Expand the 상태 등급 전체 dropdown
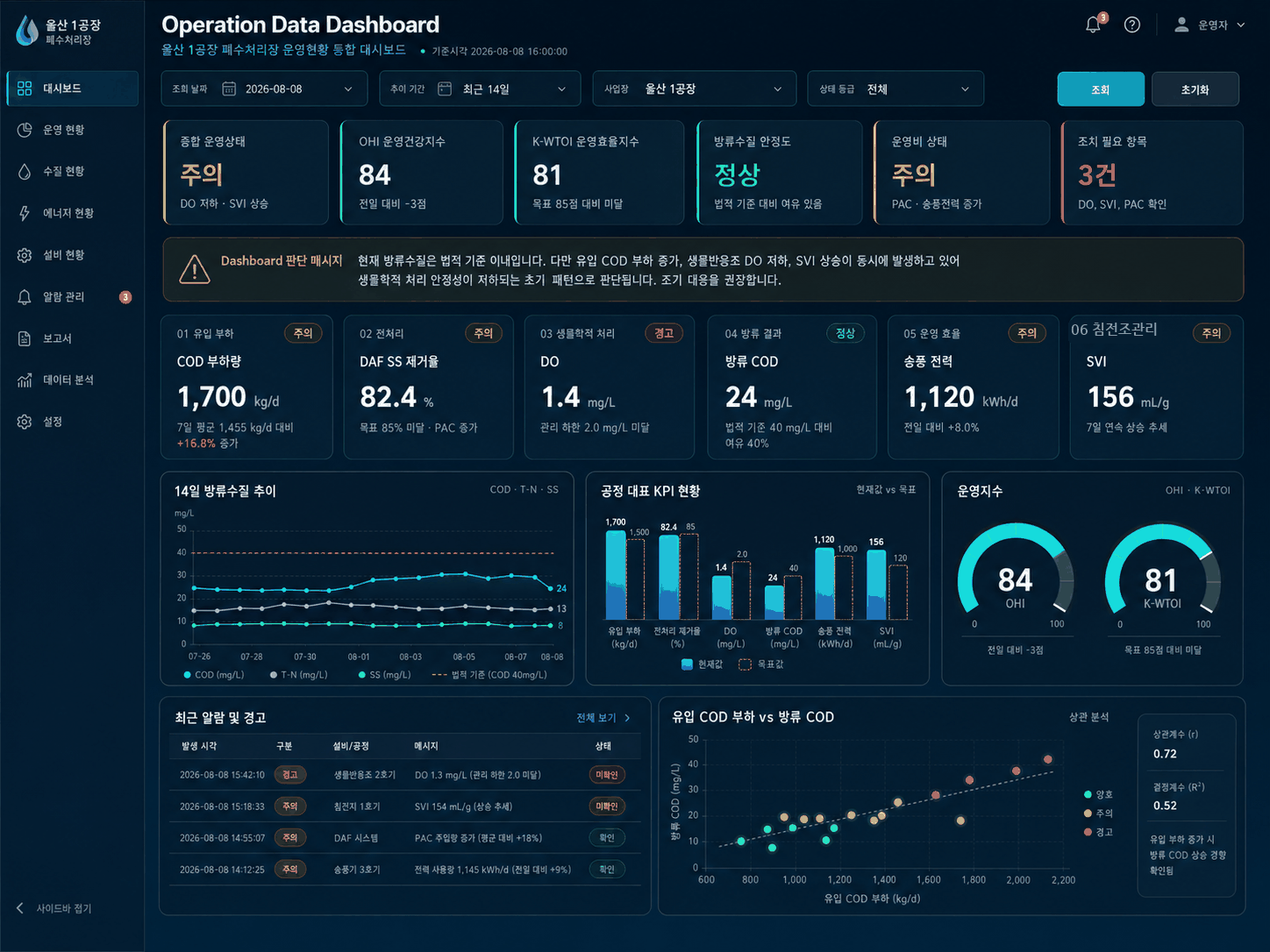 [x=895, y=89]
